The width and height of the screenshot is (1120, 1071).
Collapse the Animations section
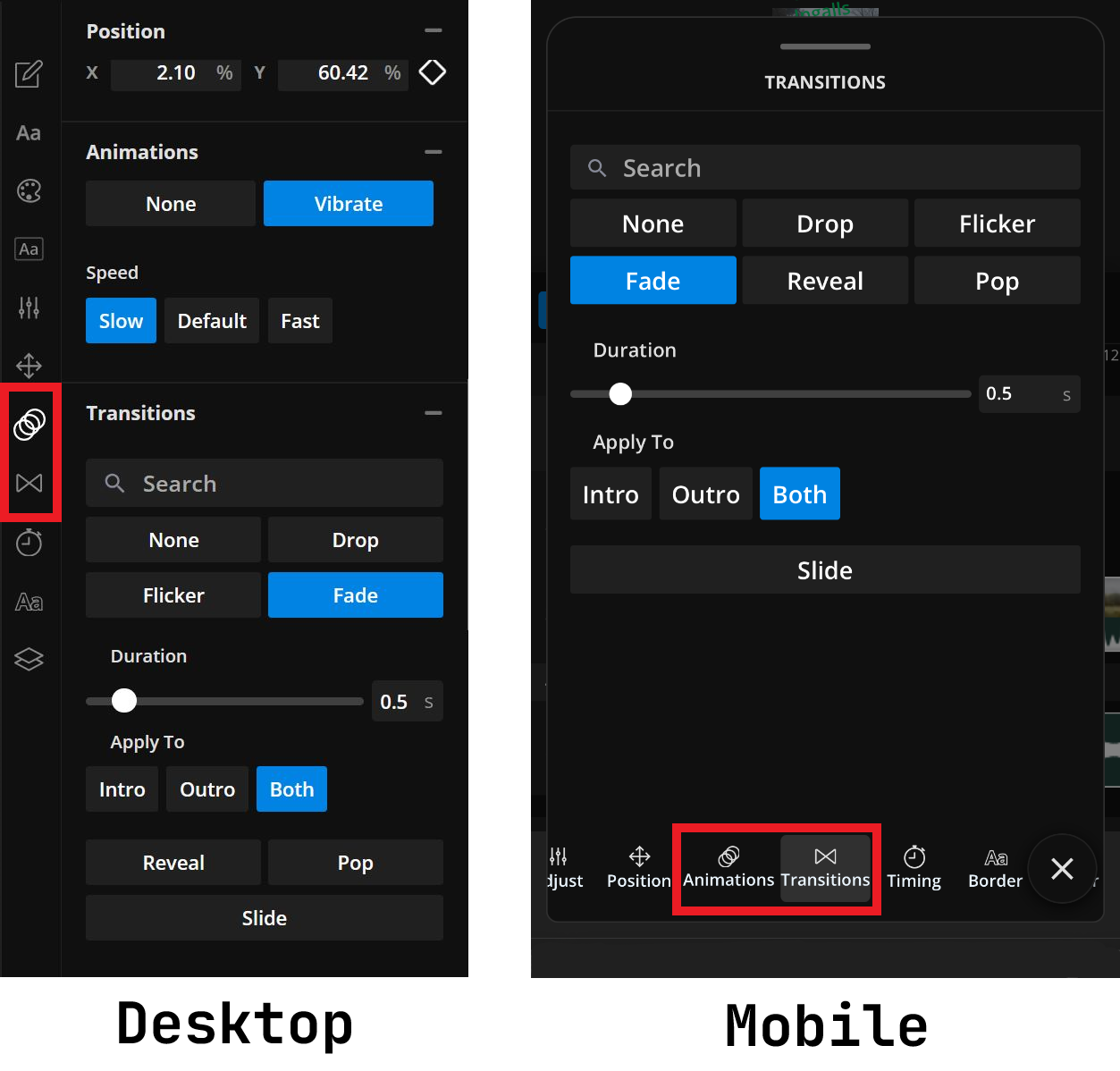tap(434, 152)
